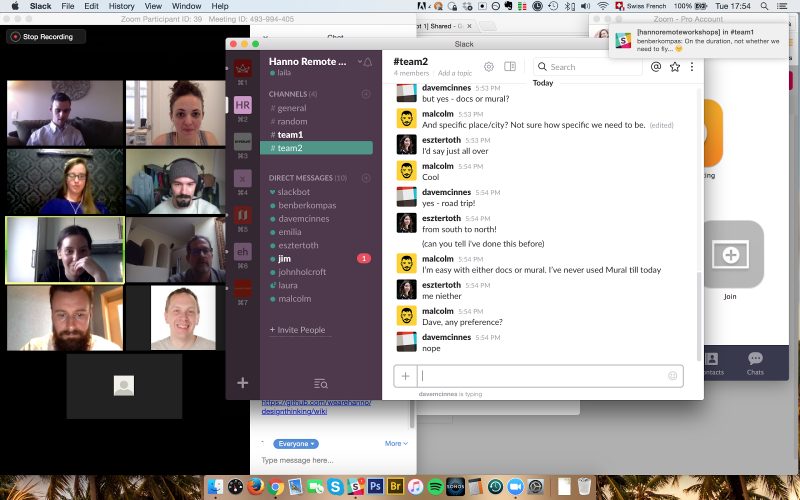Stop Recording in Zoom window

click(46, 37)
